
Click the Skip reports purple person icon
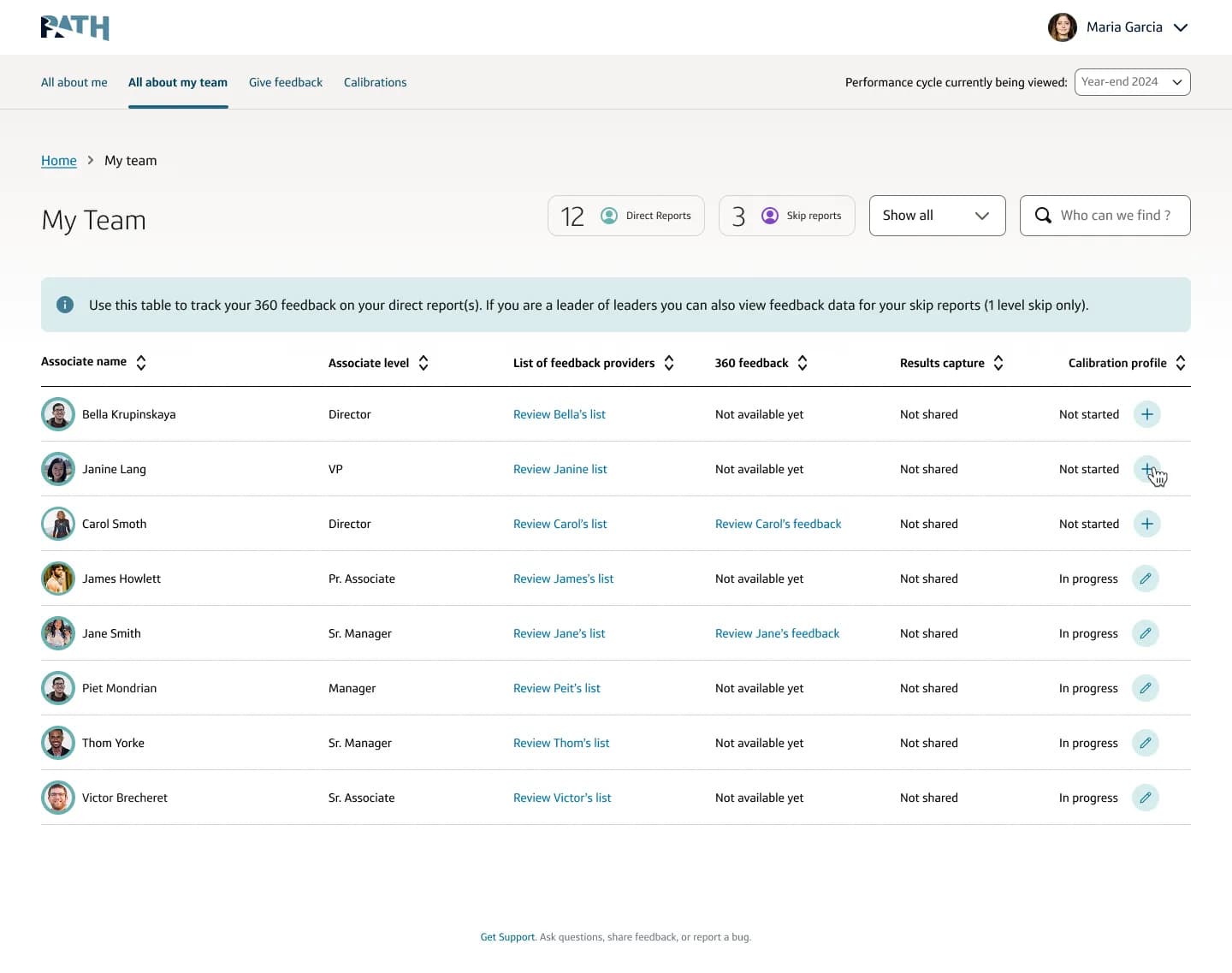click(770, 216)
